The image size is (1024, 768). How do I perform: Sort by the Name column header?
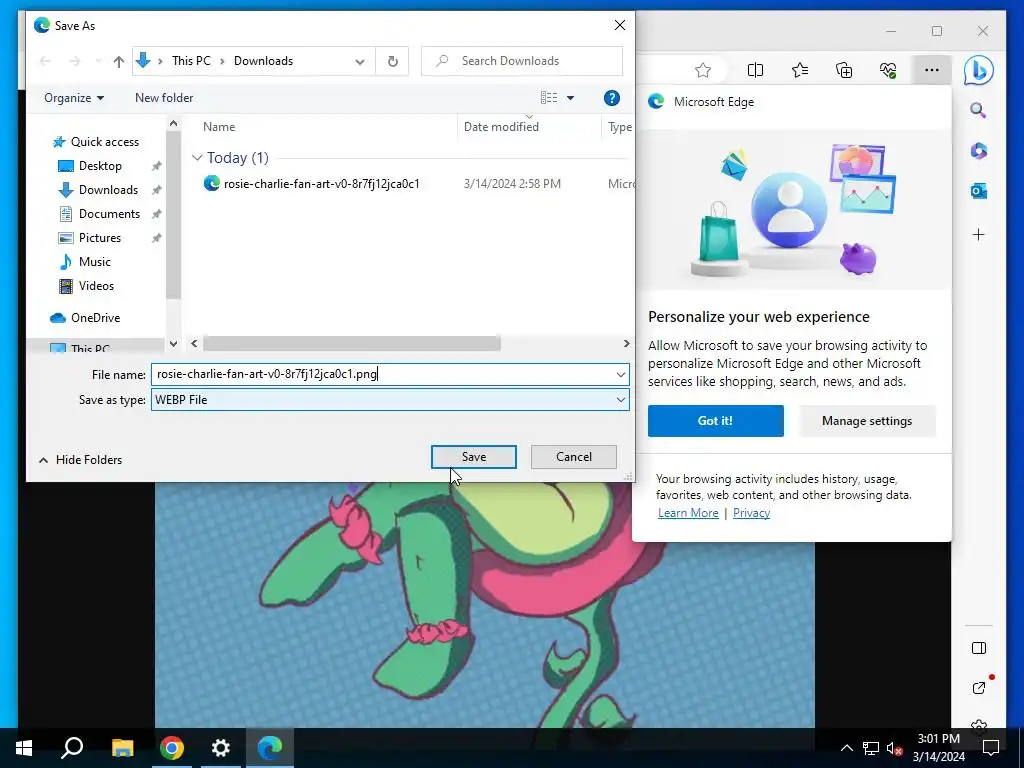pyautogui.click(x=219, y=127)
